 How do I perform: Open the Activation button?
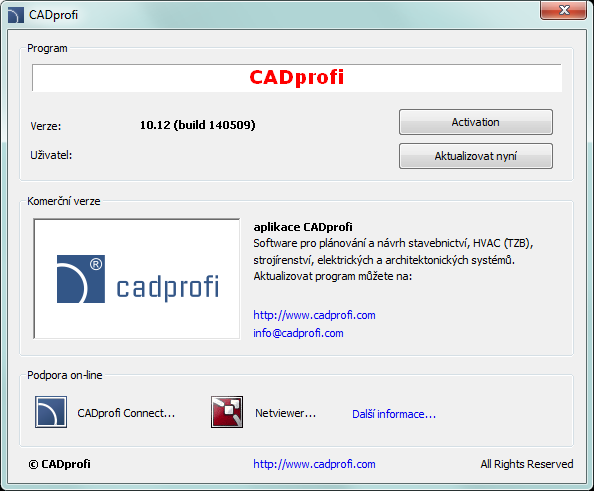coord(475,122)
